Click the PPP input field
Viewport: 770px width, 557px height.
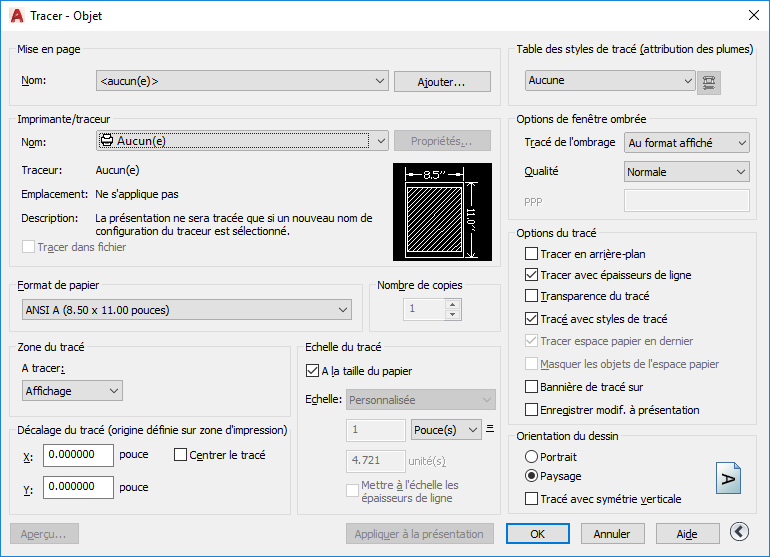[687, 200]
